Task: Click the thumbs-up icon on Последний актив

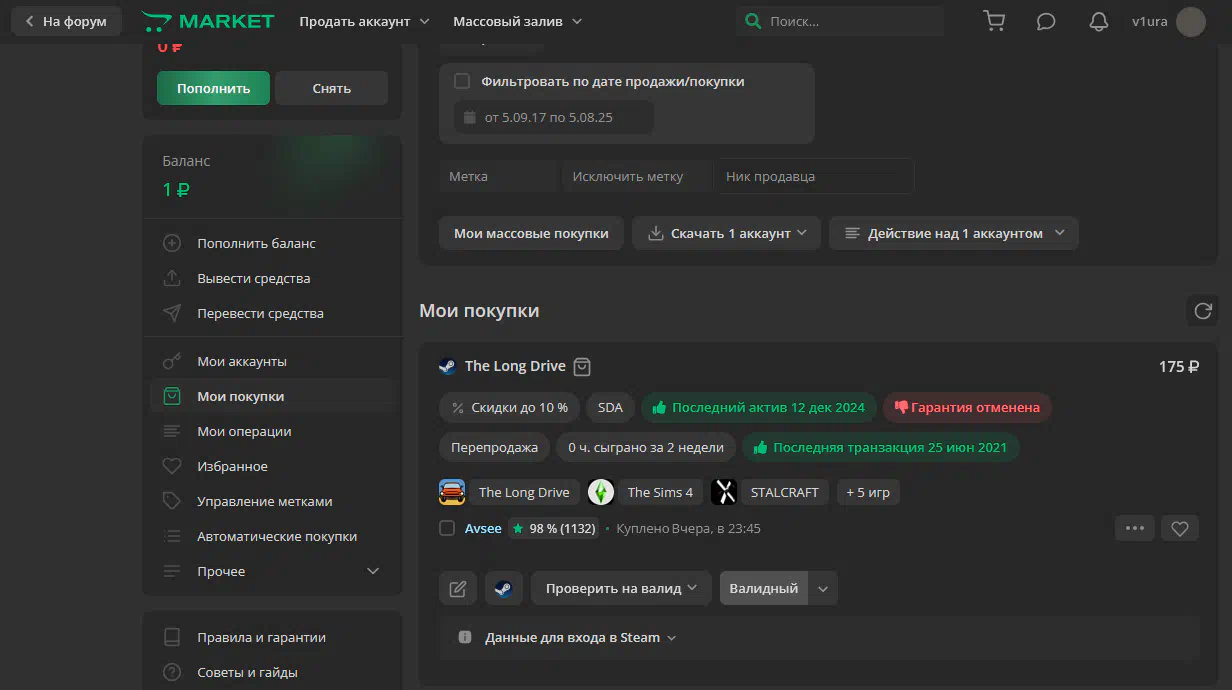Action: pyautogui.click(x=660, y=407)
